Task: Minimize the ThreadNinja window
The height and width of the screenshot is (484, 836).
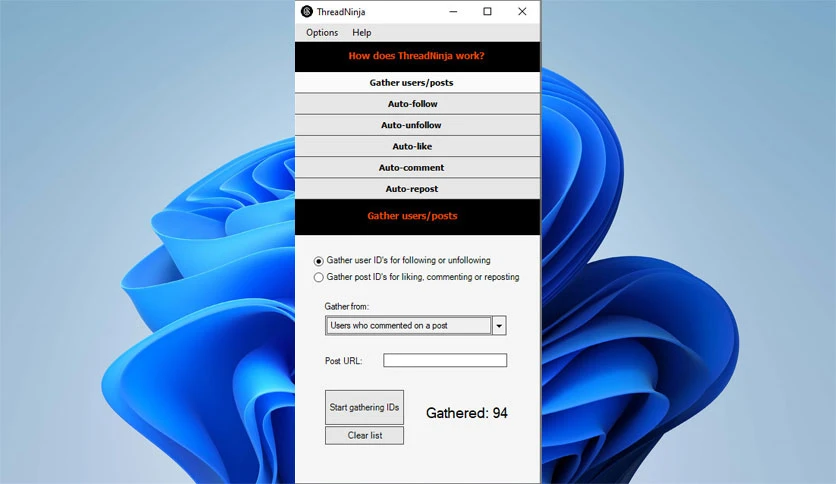Action: [453, 11]
